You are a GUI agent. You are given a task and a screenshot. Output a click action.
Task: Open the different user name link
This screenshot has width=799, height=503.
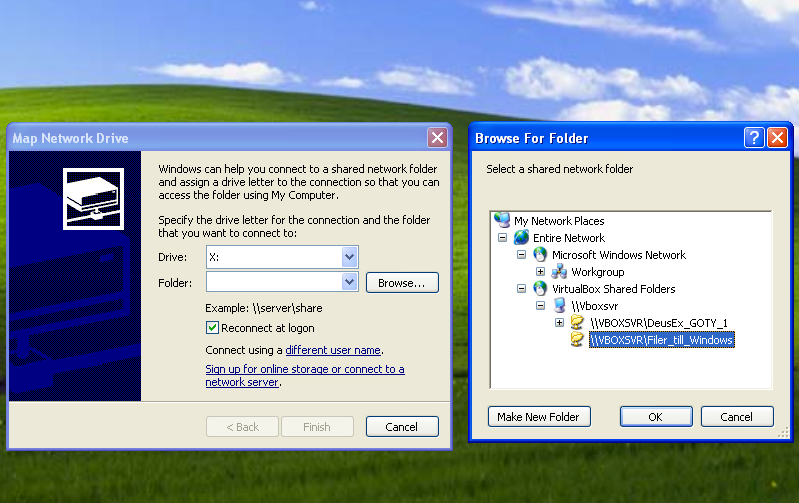pos(333,350)
